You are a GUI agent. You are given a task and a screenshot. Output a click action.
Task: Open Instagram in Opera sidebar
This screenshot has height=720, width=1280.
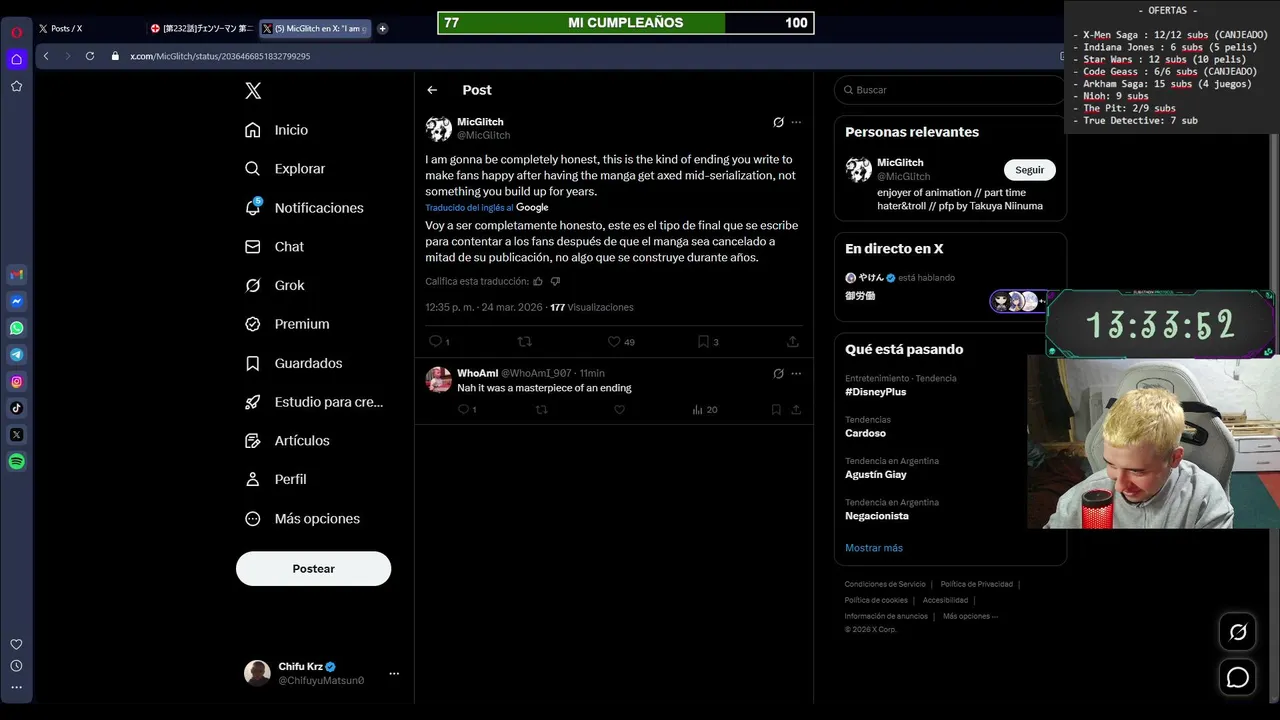tap(17, 381)
